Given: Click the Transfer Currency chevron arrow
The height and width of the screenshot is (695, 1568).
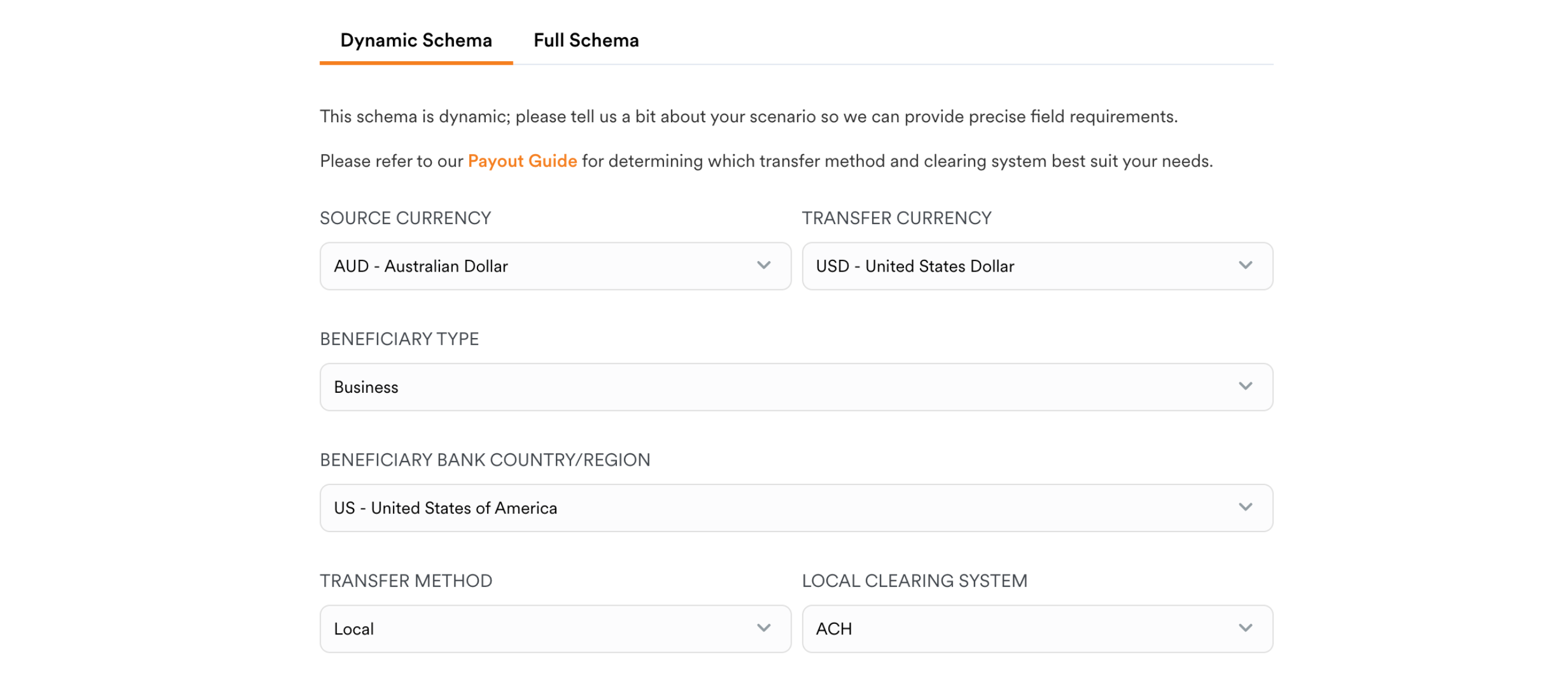Looking at the screenshot, I should click(1245, 265).
